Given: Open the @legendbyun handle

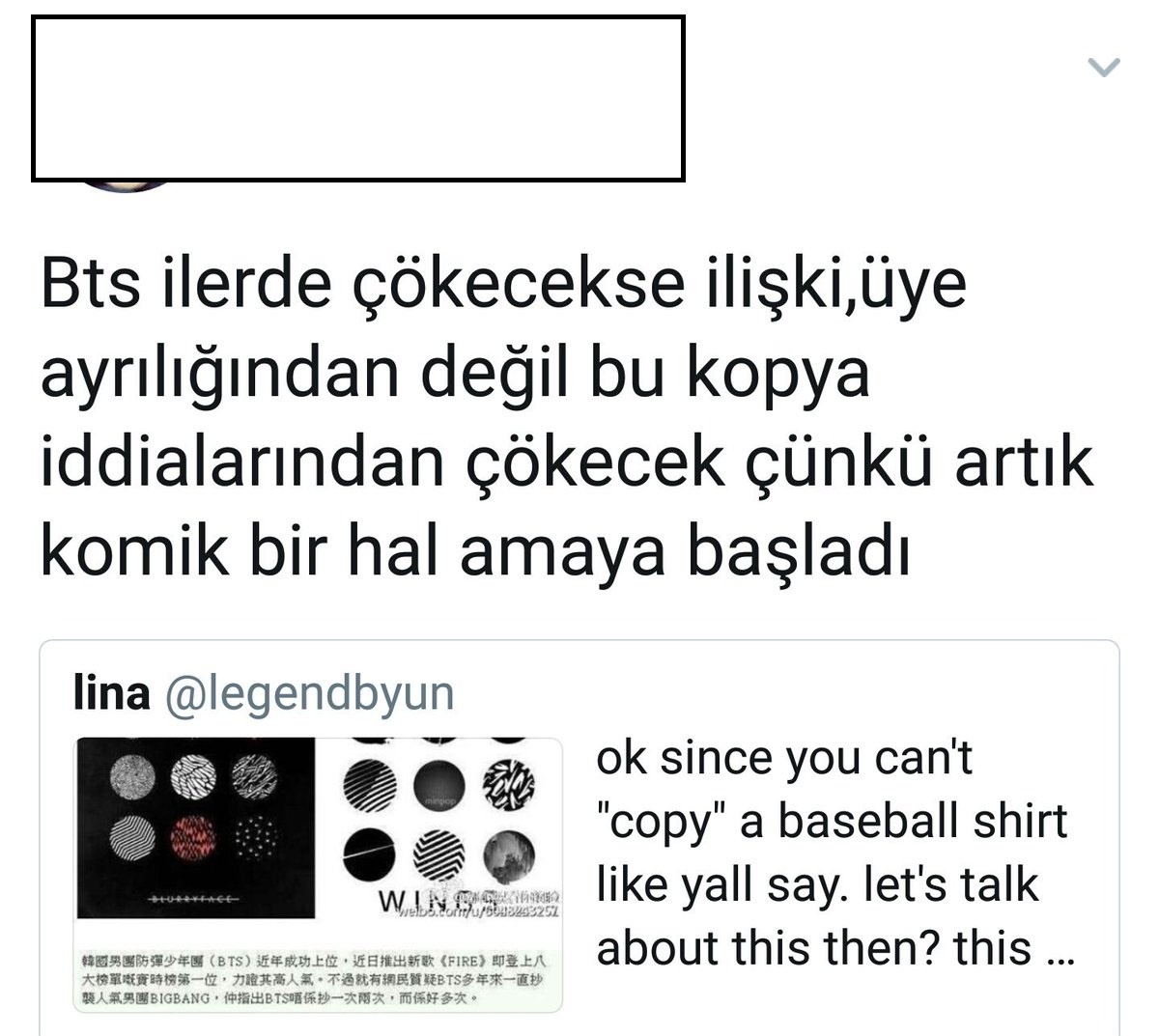Looking at the screenshot, I should pos(309,694).
